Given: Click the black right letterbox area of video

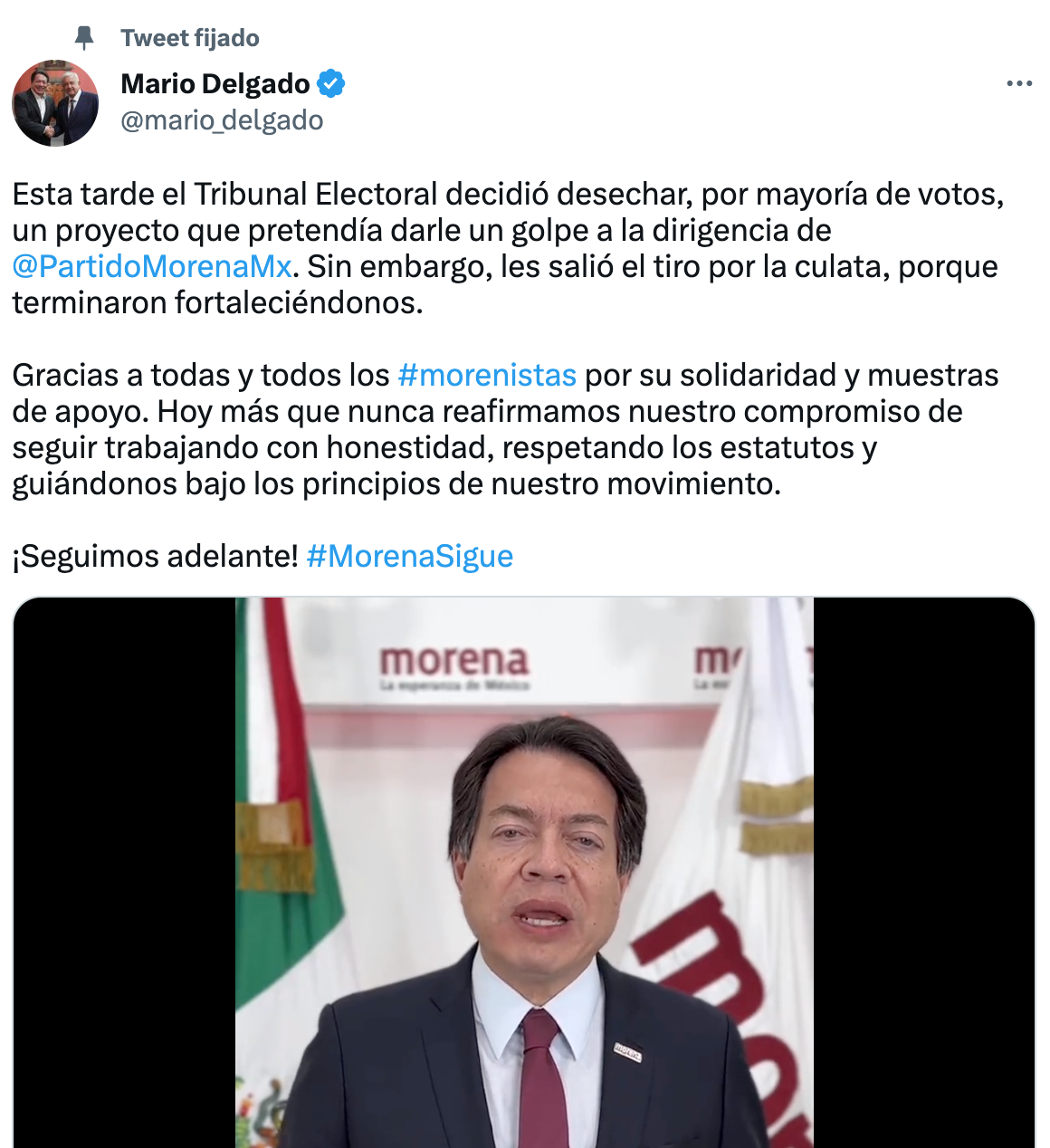Looking at the screenshot, I should click(x=923, y=873).
